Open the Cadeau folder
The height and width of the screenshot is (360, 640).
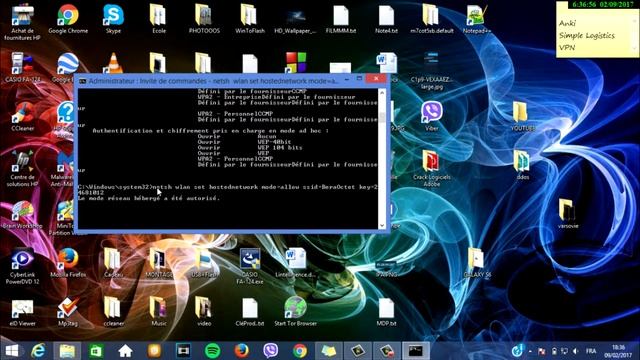pyautogui.click(x=113, y=262)
